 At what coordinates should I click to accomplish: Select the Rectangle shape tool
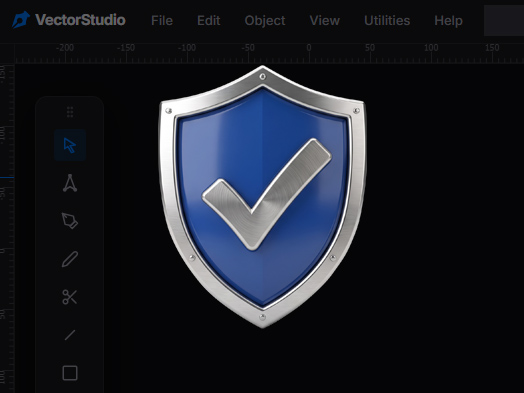point(70,373)
